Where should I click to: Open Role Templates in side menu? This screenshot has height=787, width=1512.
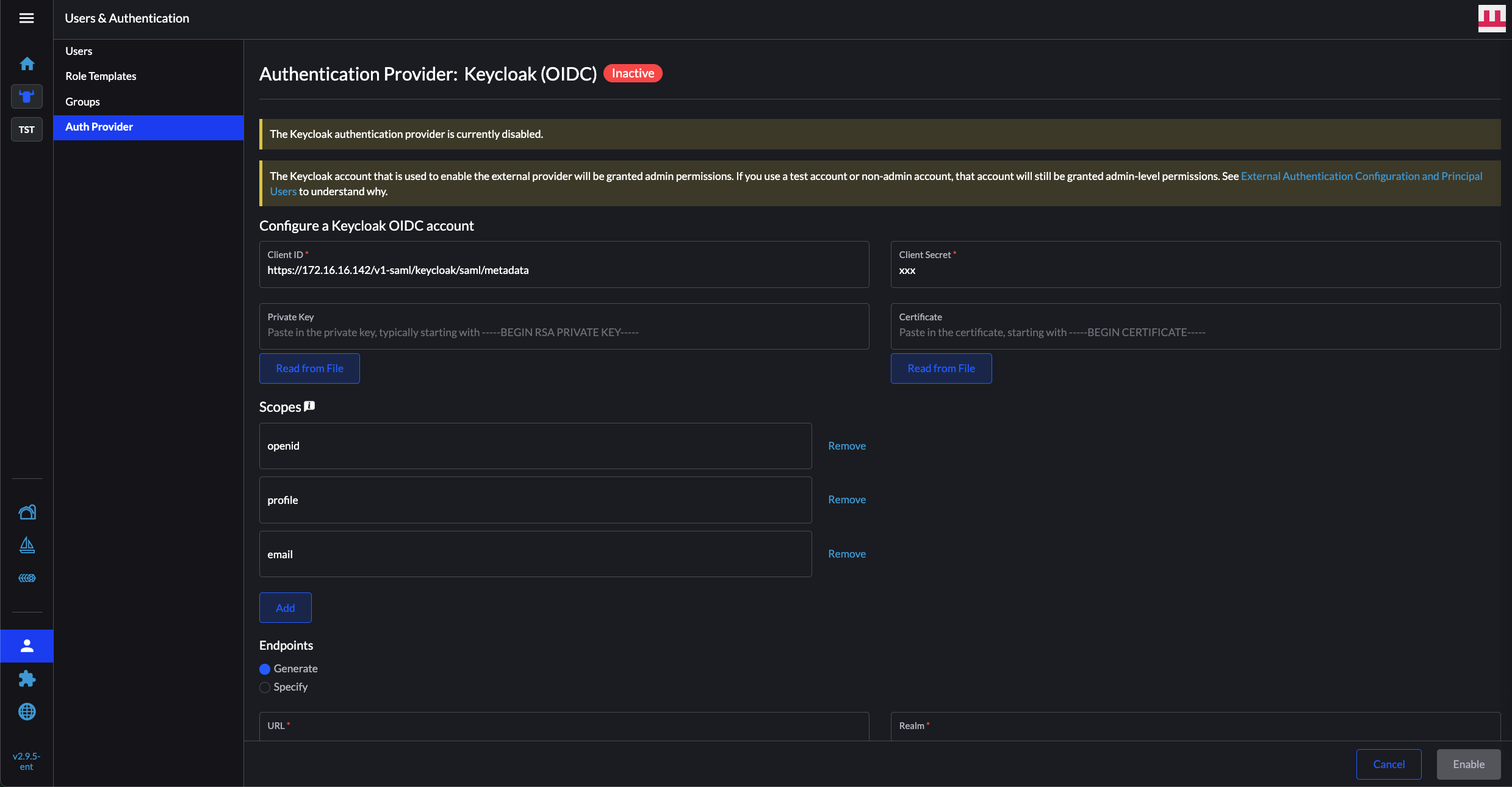point(101,76)
